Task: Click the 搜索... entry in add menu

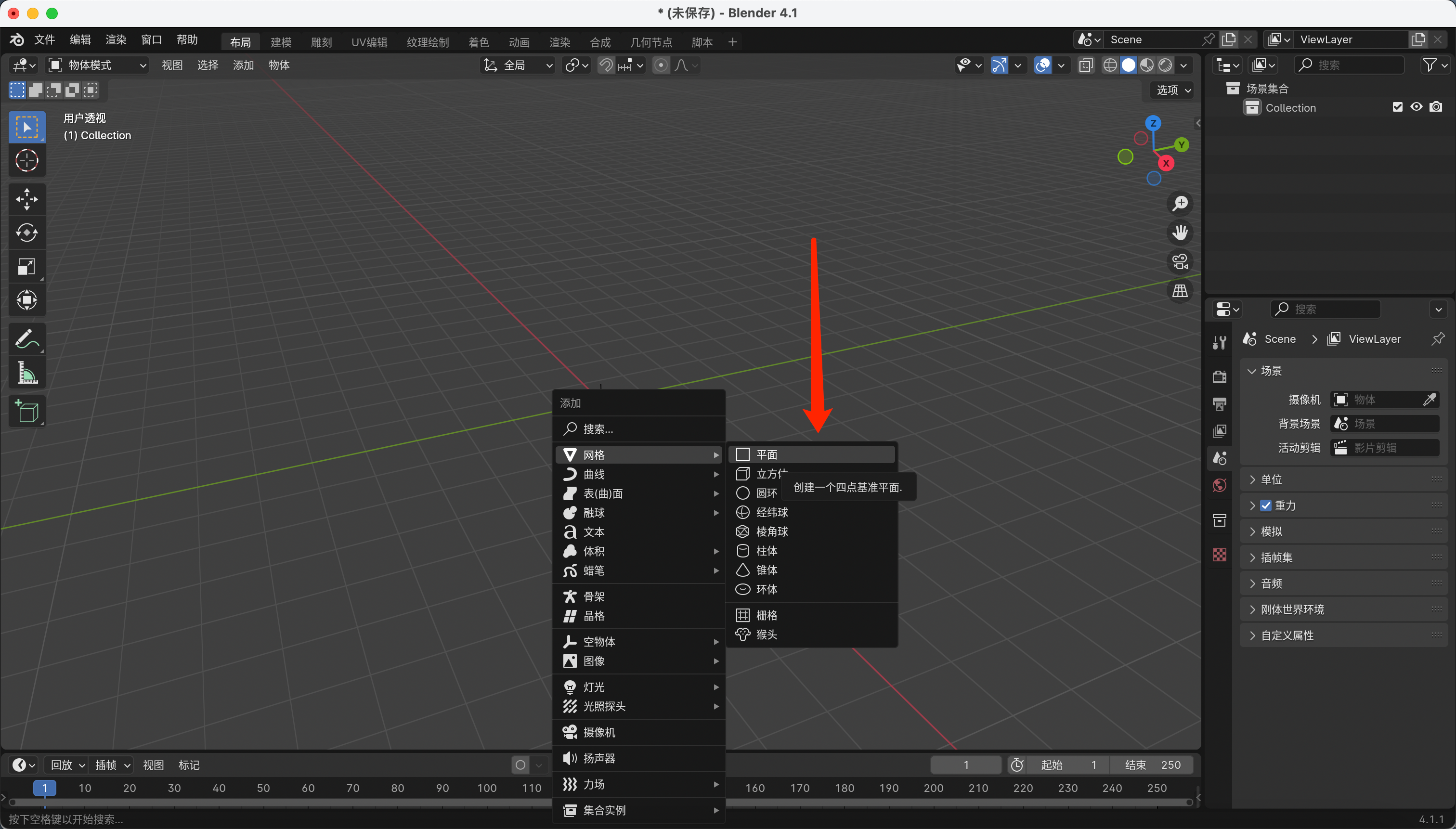Action: tap(598, 429)
